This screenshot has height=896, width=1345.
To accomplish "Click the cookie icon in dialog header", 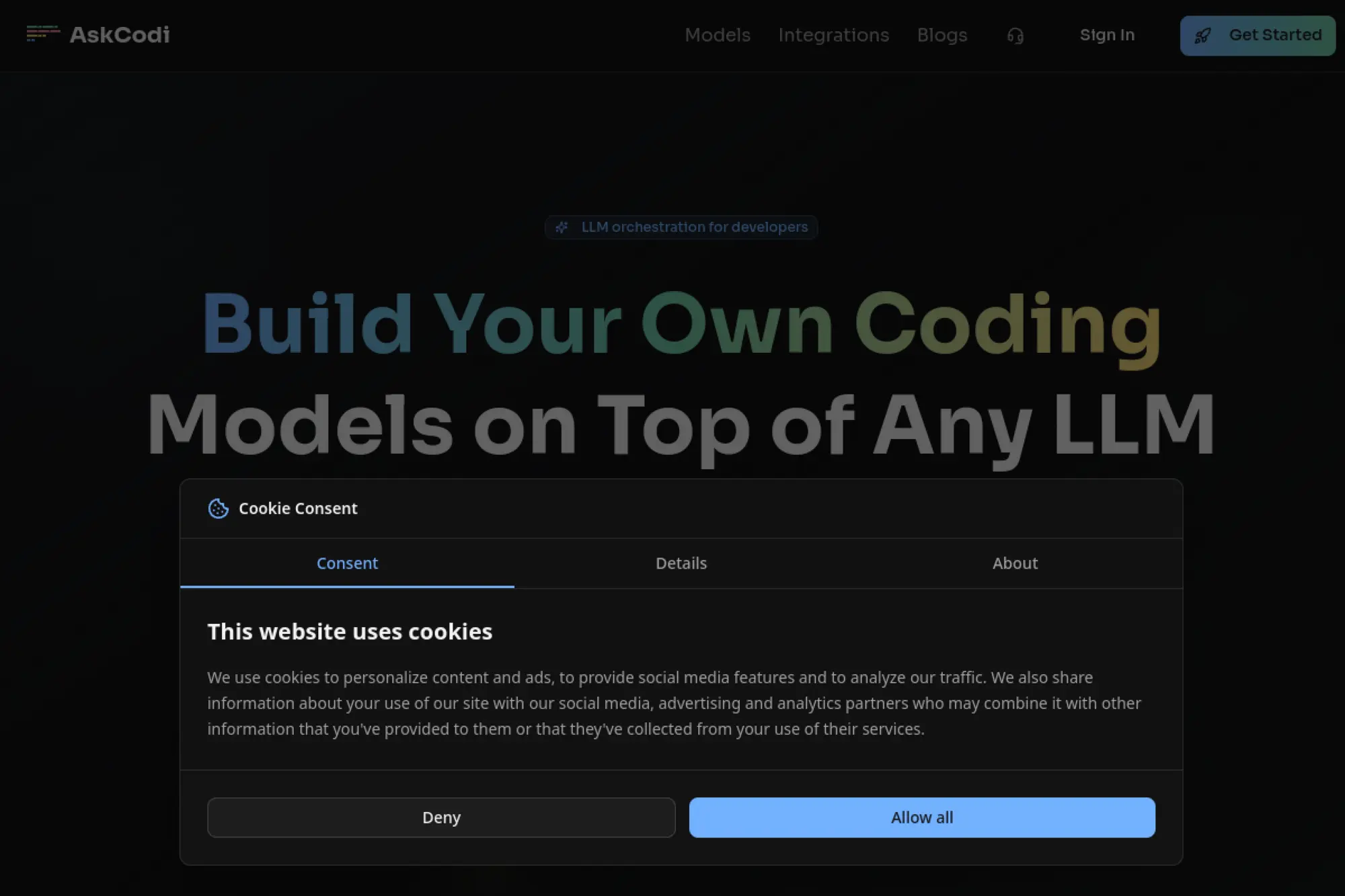I will point(218,508).
